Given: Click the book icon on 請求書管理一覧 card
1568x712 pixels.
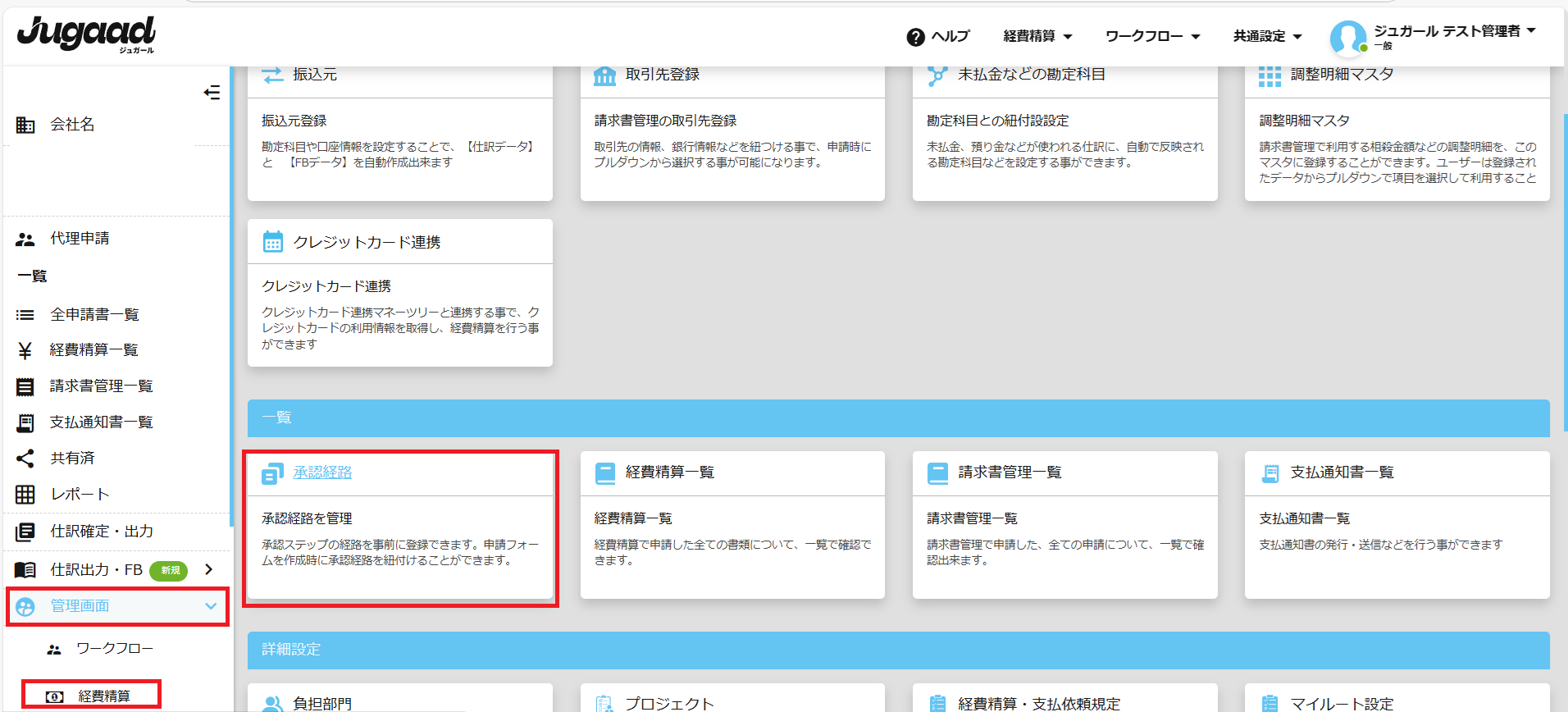Looking at the screenshot, I should tap(937, 473).
